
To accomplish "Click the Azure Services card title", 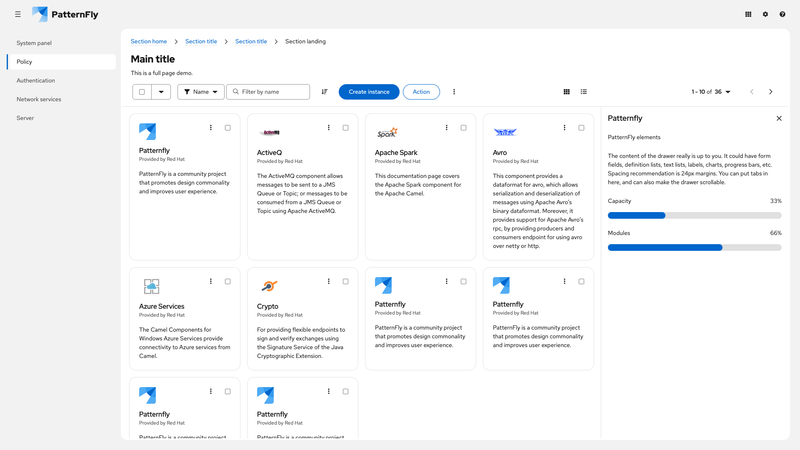I will coord(162,306).
